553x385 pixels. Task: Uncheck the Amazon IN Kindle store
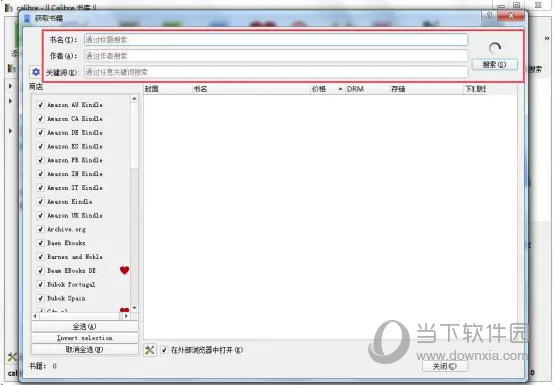(41, 174)
